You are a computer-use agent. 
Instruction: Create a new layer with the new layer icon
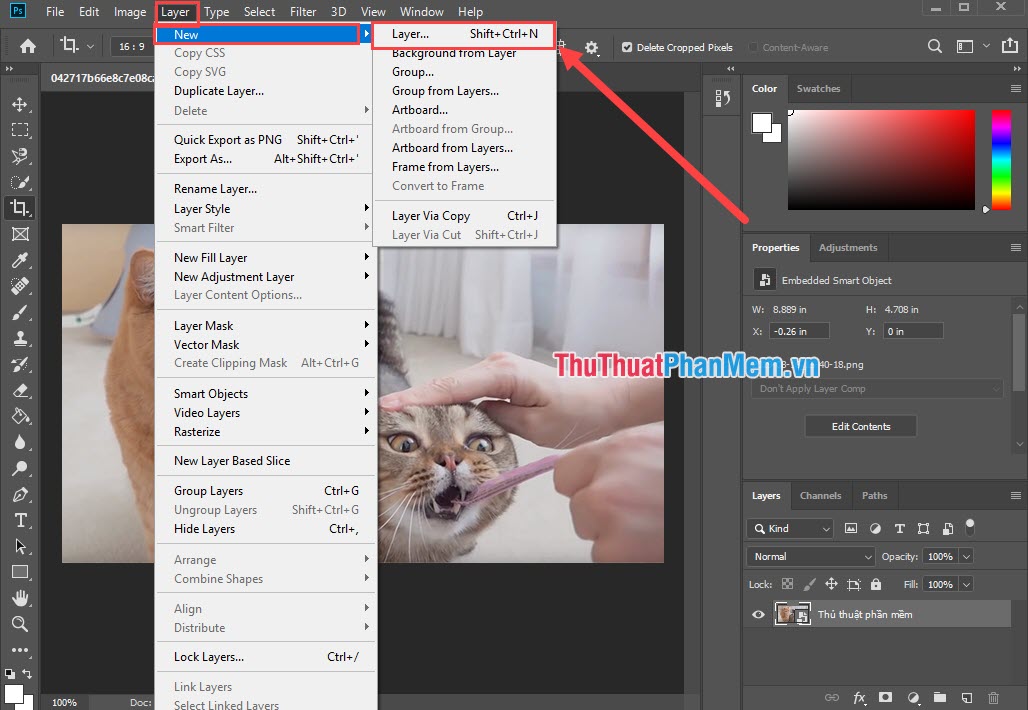coord(966,697)
